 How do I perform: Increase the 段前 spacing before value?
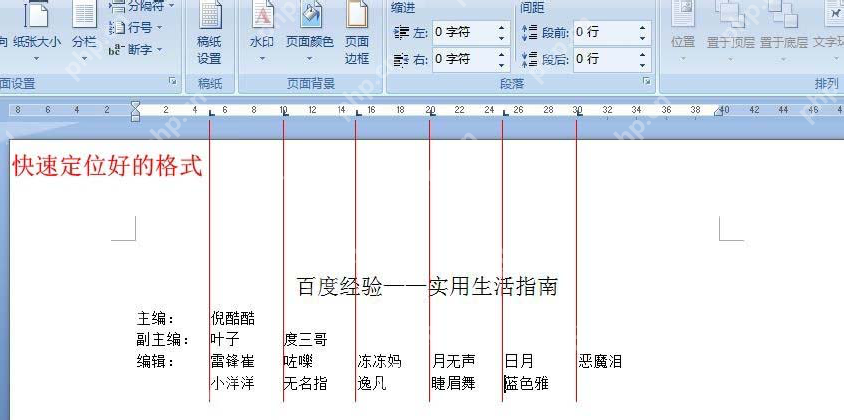643,27
